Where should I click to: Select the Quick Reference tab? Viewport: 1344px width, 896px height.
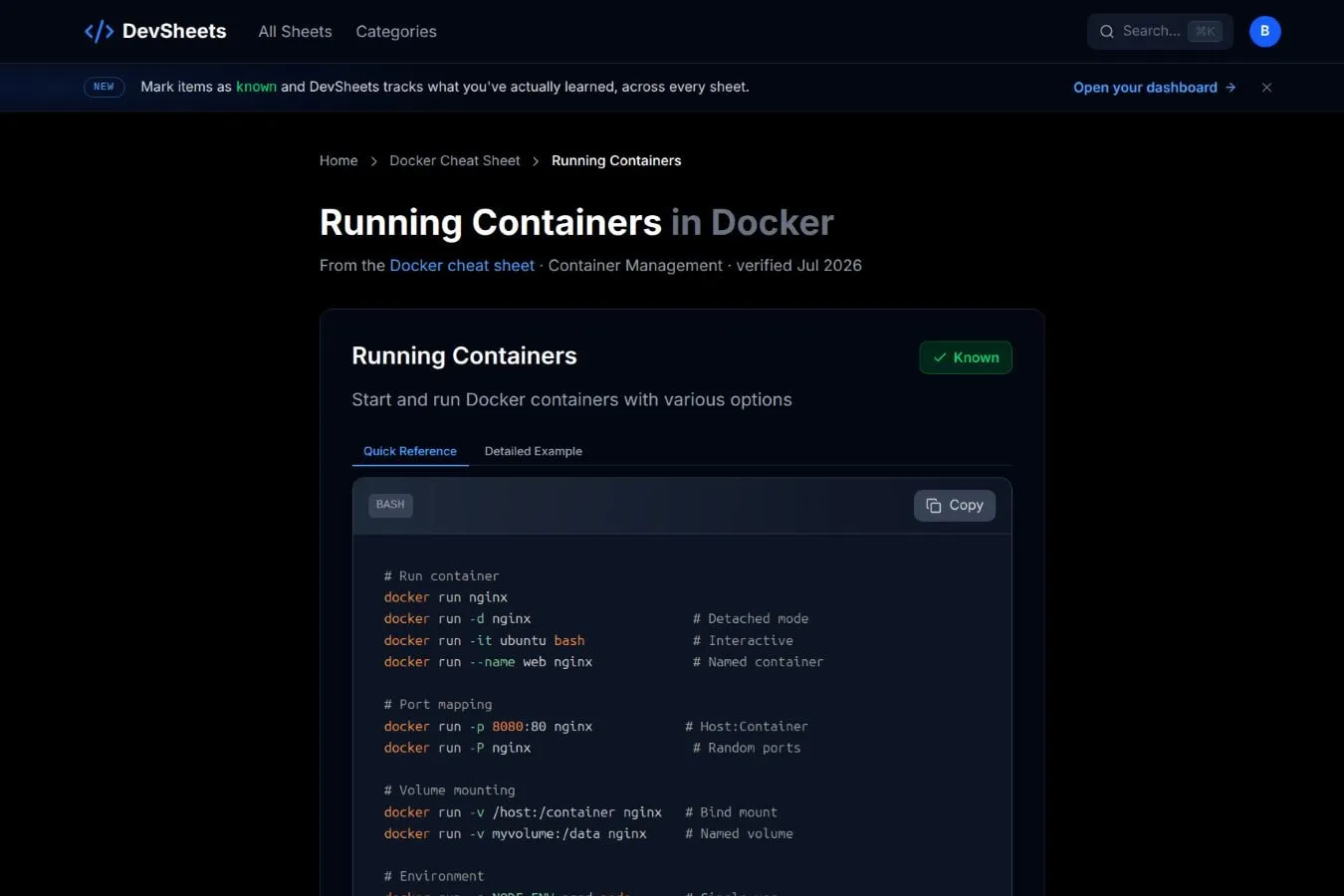pyautogui.click(x=410, y=451)
